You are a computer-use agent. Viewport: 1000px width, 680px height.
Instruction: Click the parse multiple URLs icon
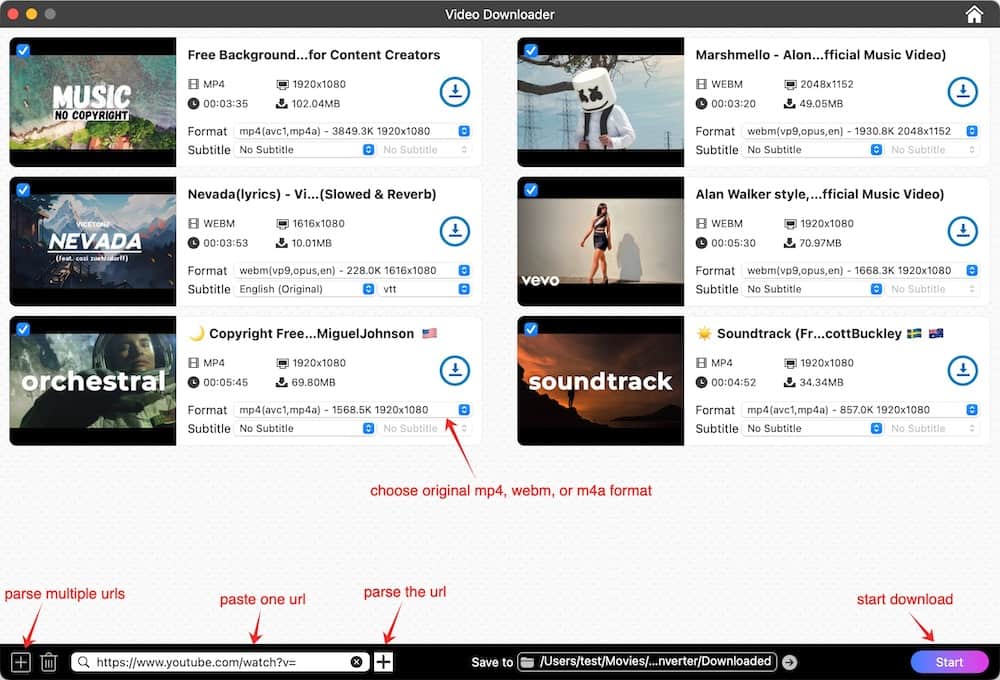click(20, 661)
